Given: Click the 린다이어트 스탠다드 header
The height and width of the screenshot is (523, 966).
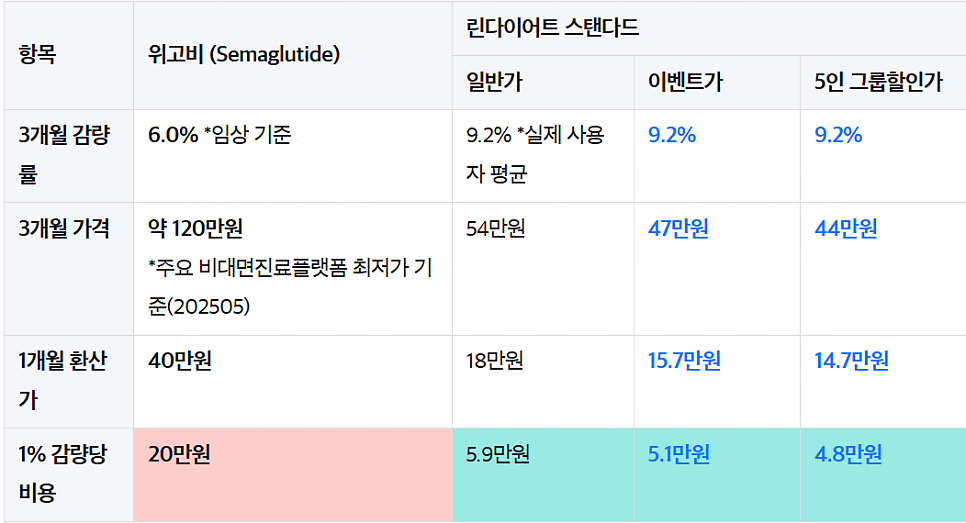Looking at the screenshot, I should pos(553,28).
